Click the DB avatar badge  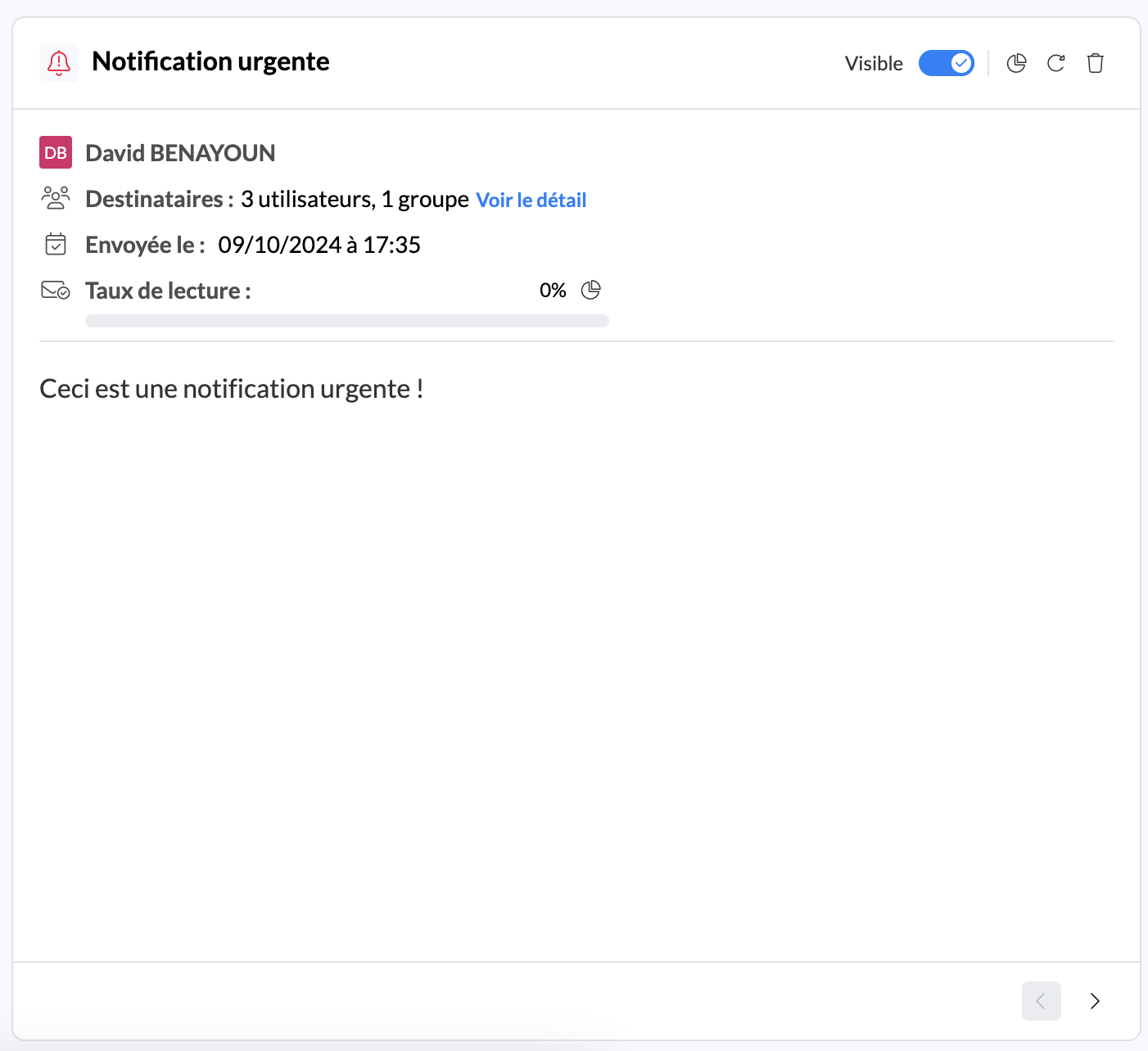56,152
